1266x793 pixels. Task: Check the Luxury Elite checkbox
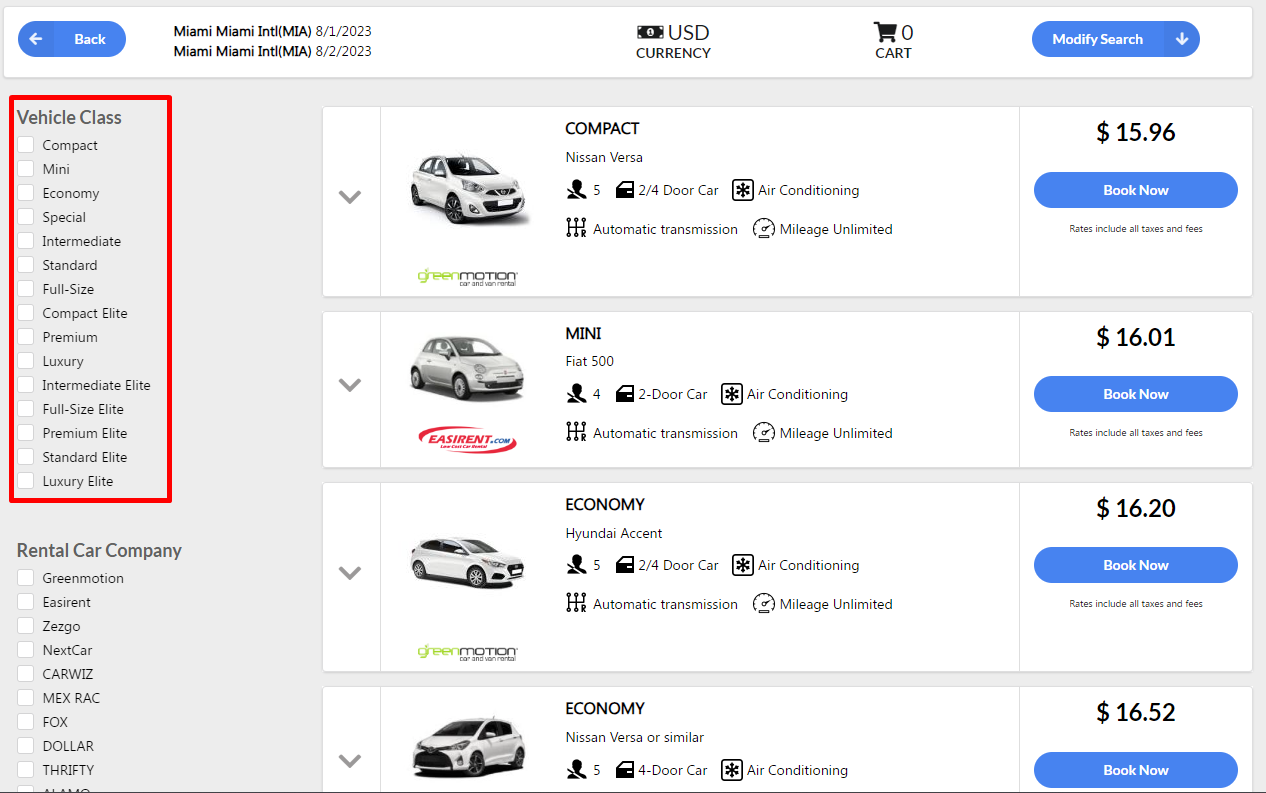[26, 481]
